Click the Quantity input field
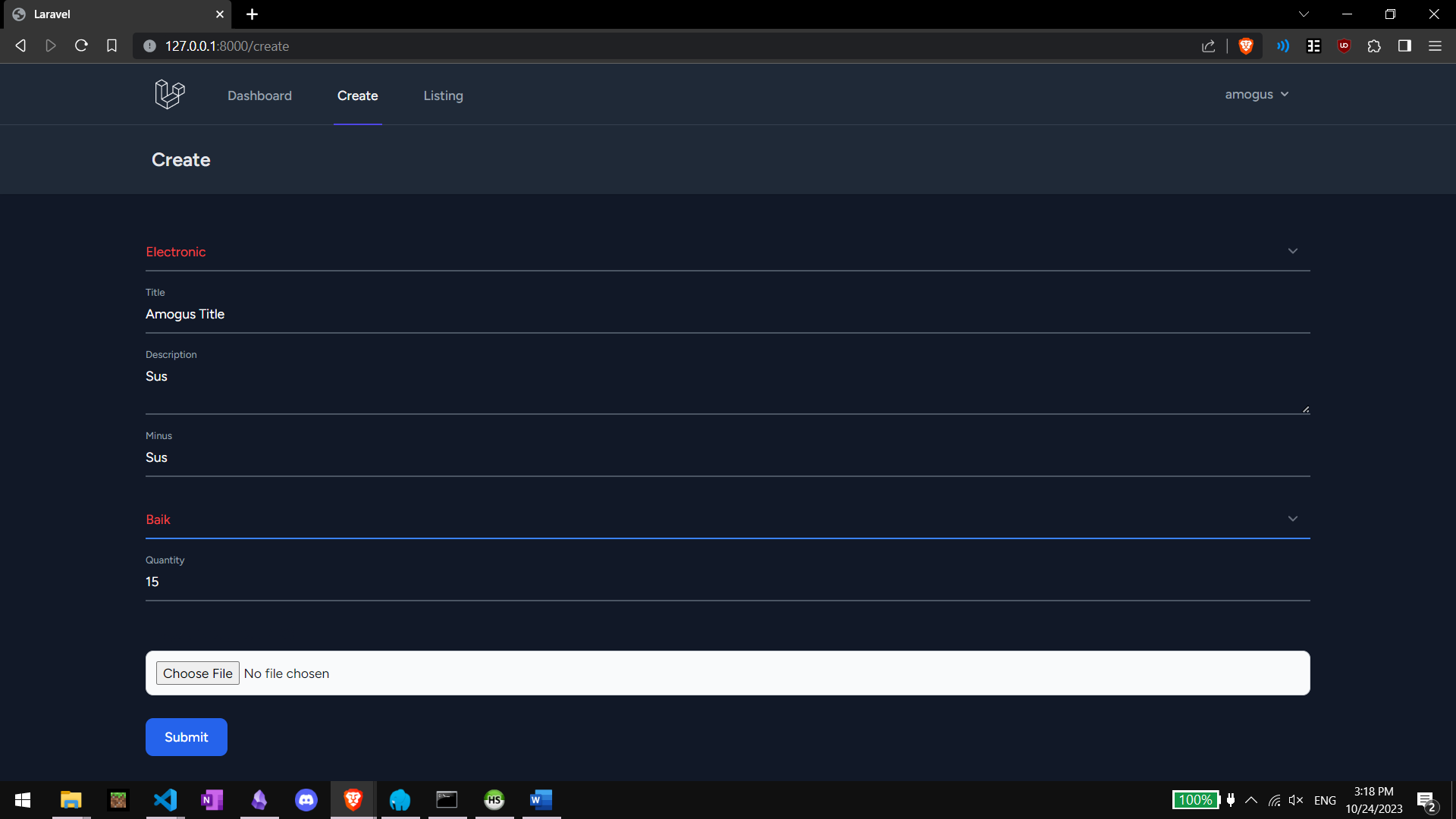The height and width of the screenshot is (819, 1456). click(x=726, y=582)
